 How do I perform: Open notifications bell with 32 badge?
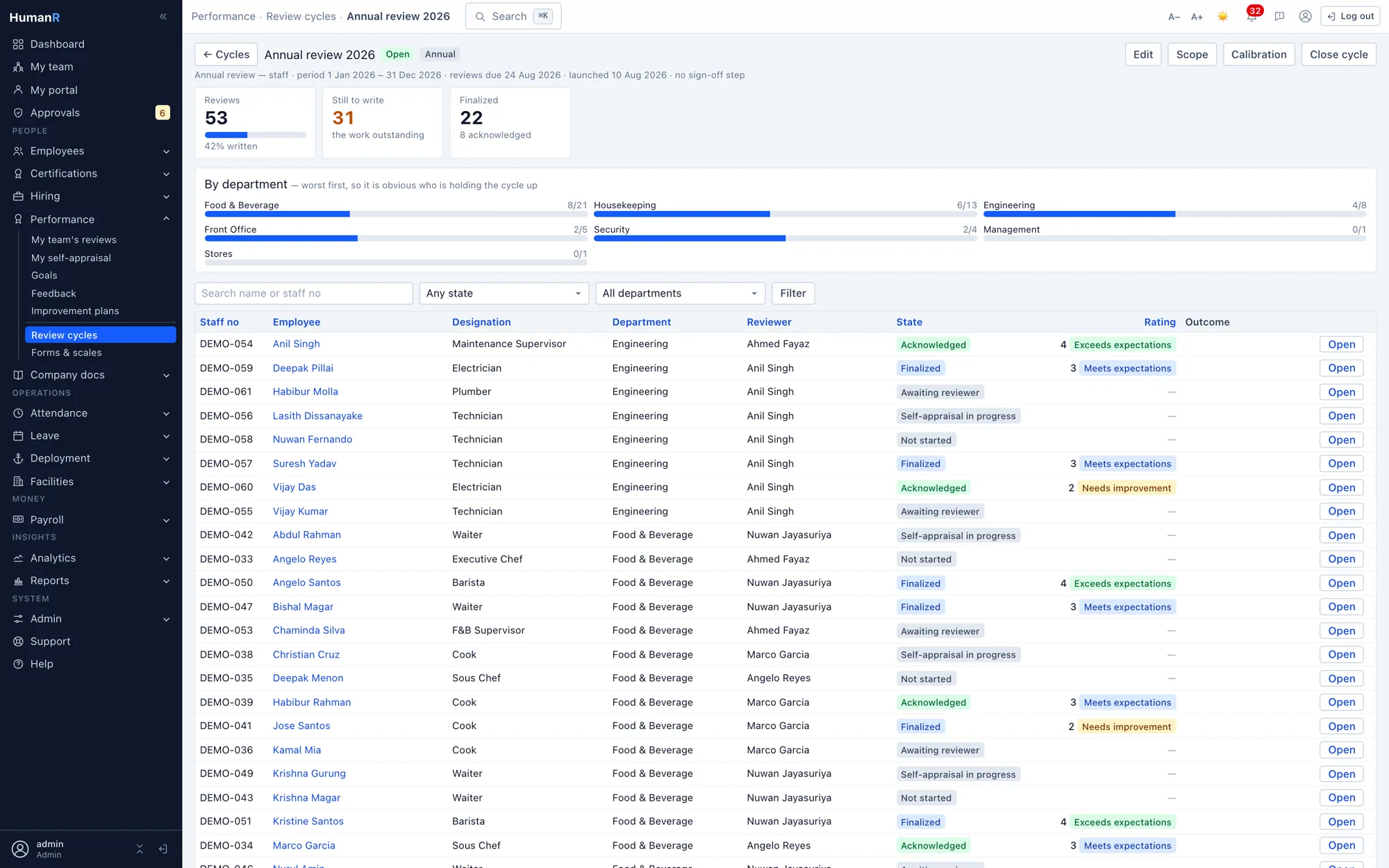click(1251, 17)
